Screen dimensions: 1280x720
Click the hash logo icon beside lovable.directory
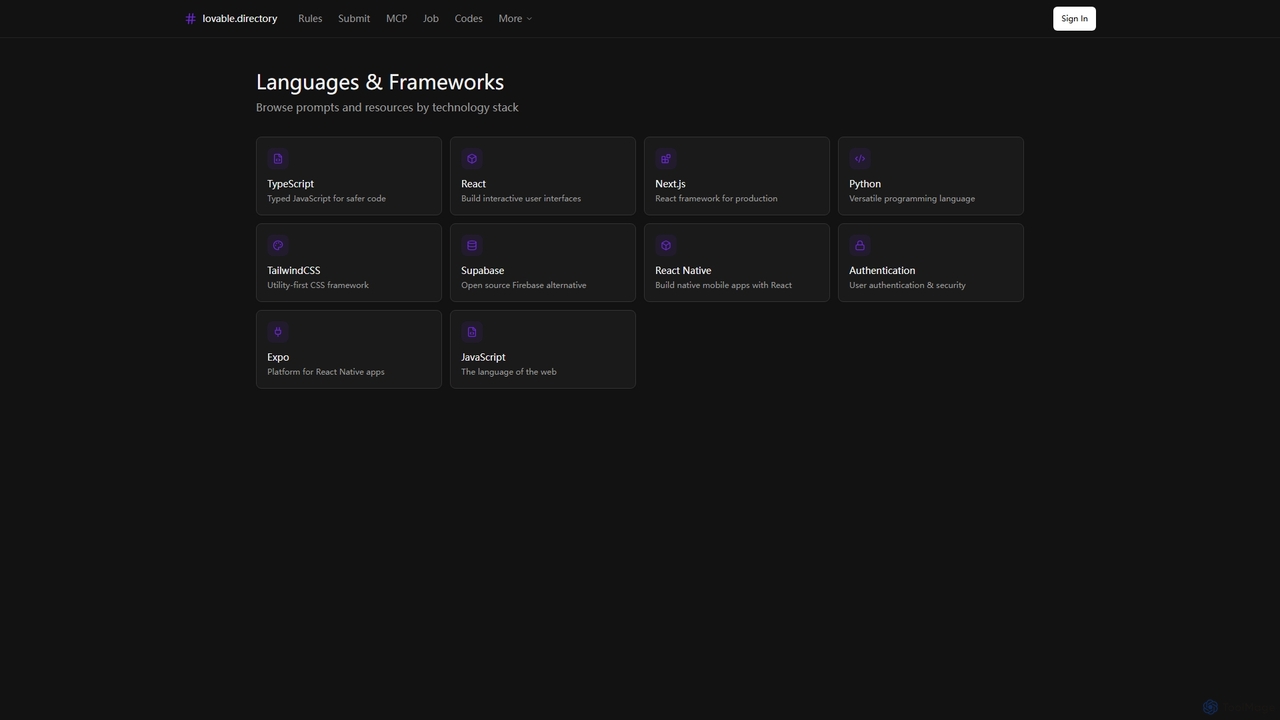click(x=190, y=19)
